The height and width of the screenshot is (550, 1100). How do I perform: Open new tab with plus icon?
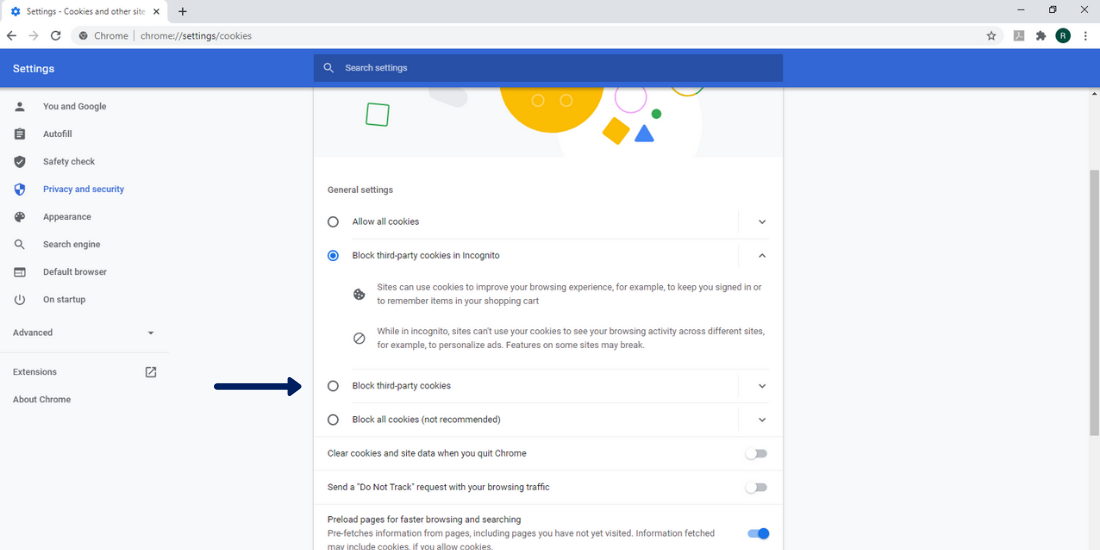pos(182,12)
